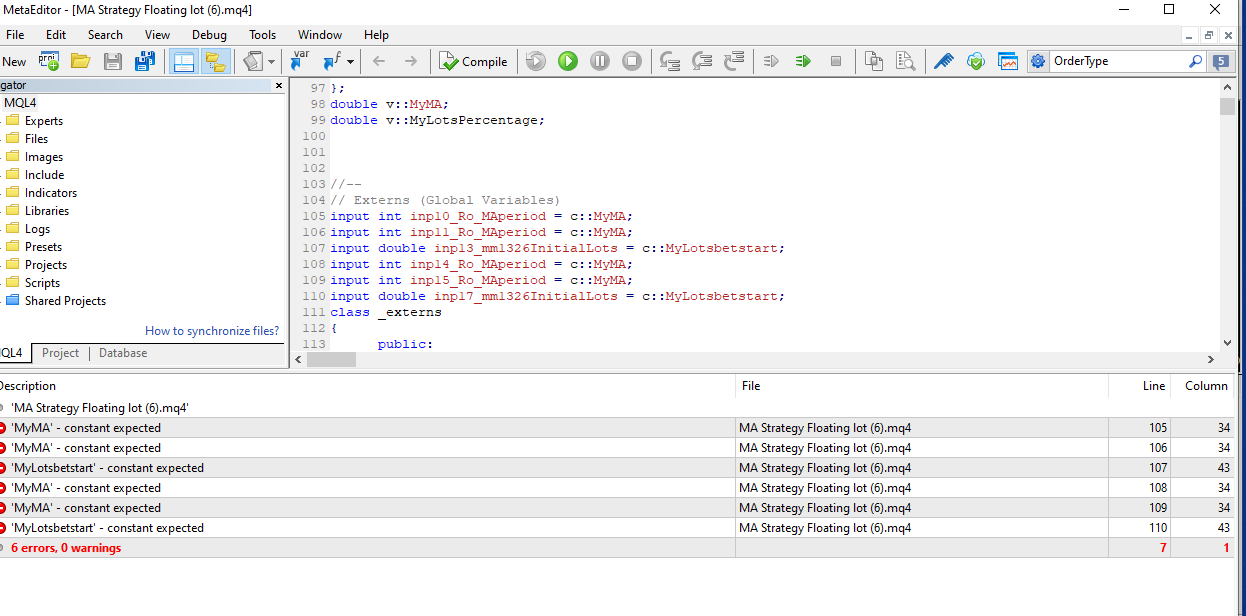Sort by the Line column header
The image size is (1246, 616).
click(1153, 386)
